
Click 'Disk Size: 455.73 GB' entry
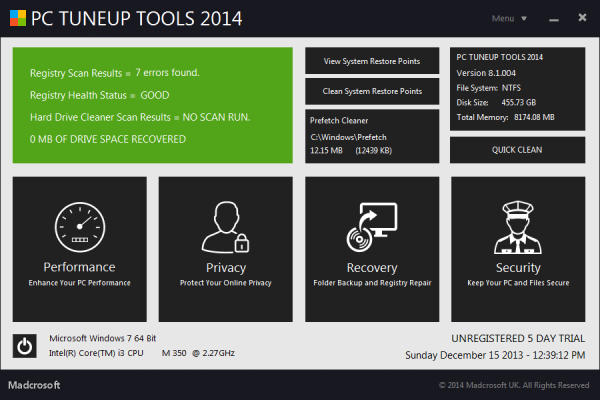pos(496,103)
